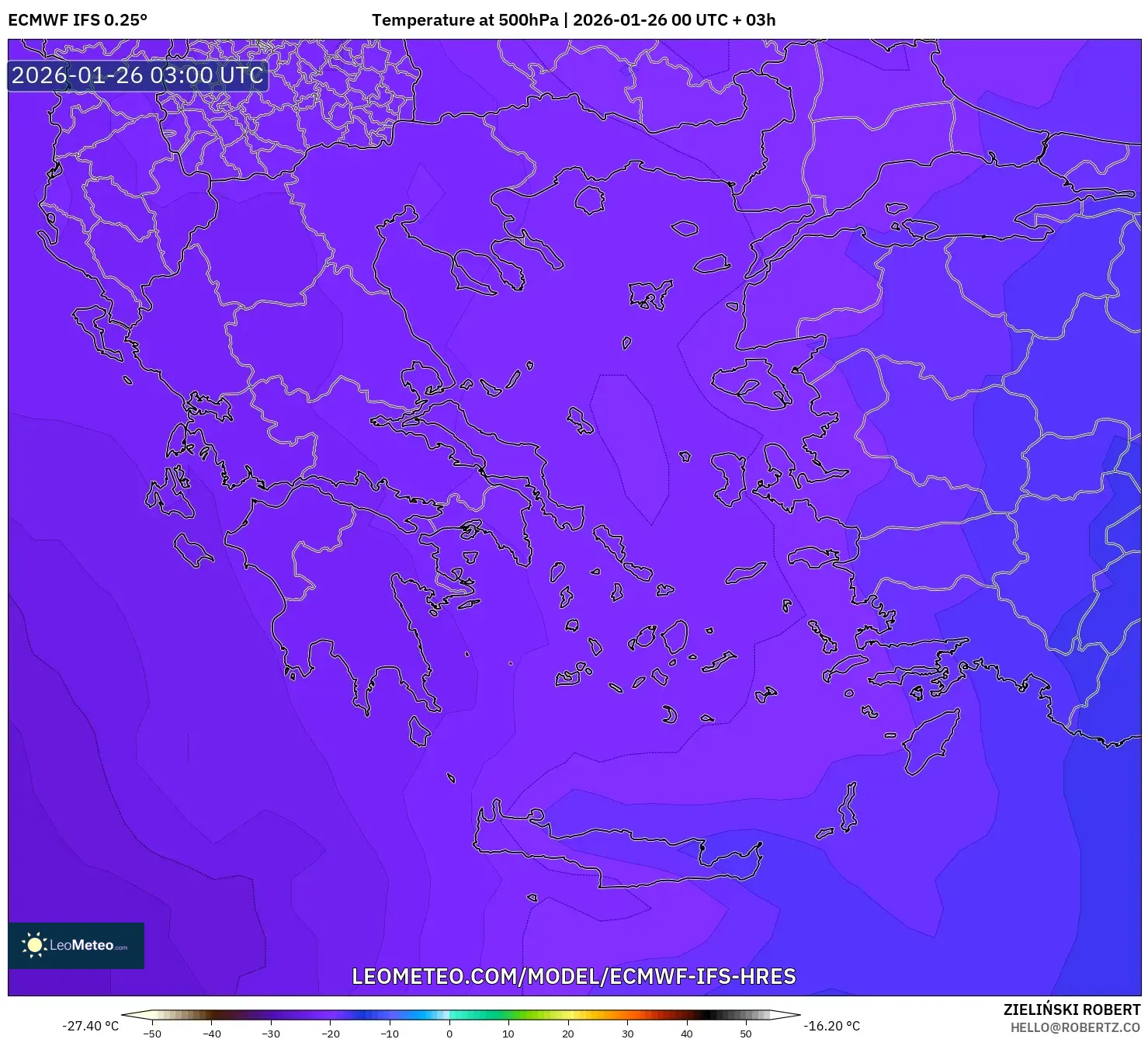Open the Temperature at 500hPa parameter selector

(x=466, y=19)
